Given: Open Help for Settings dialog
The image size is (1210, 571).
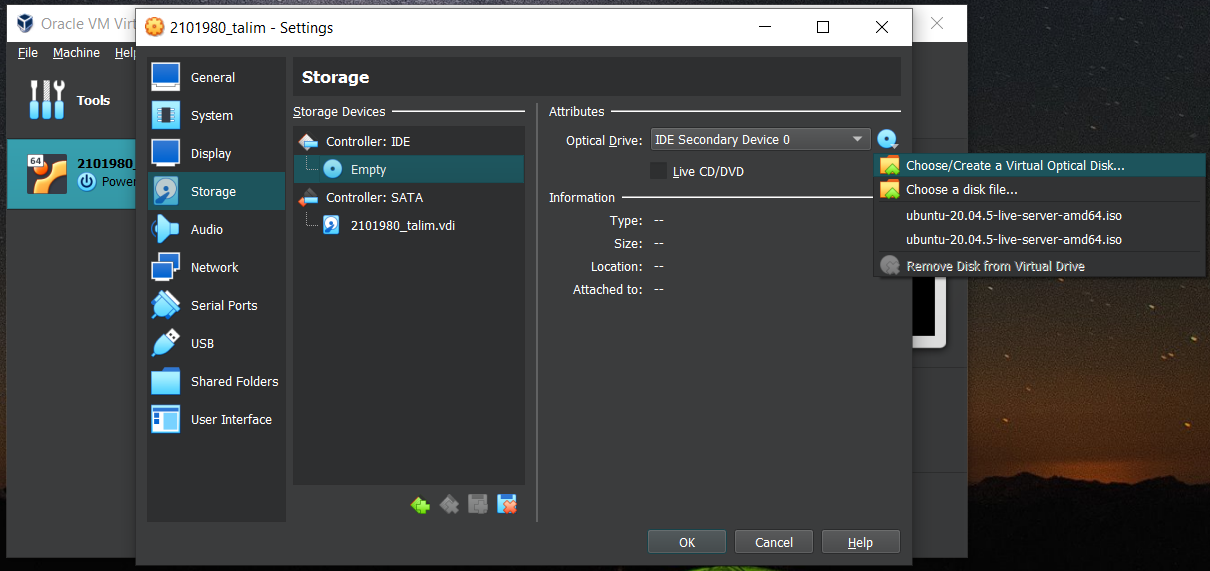Looking at the screenshot, I should pos(861,542).
